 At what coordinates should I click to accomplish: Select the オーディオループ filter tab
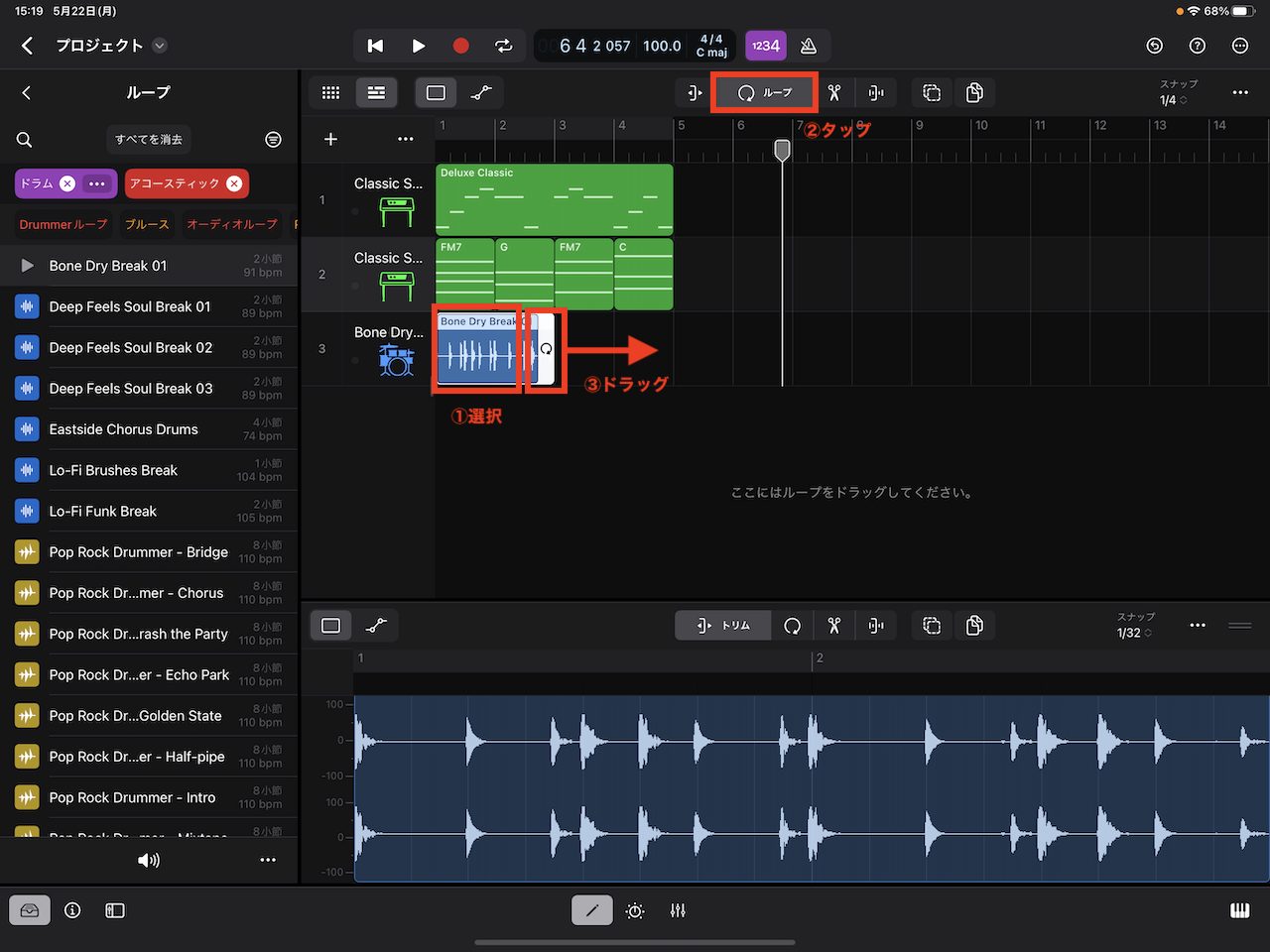tap(232, 225)
